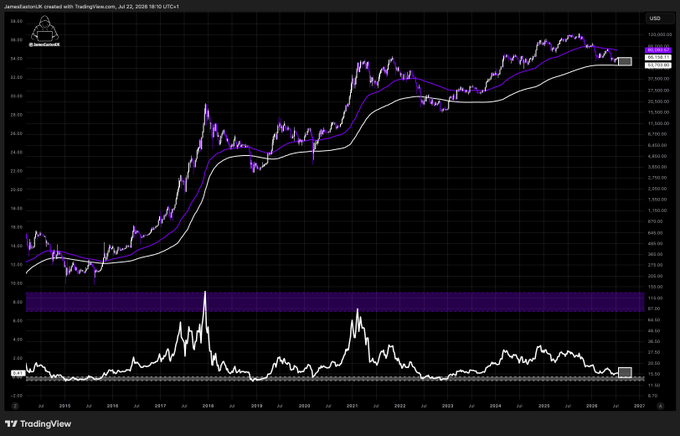Click the 11,500.00 price axis label
Screen dimensions: 680x436
[658, 123]
